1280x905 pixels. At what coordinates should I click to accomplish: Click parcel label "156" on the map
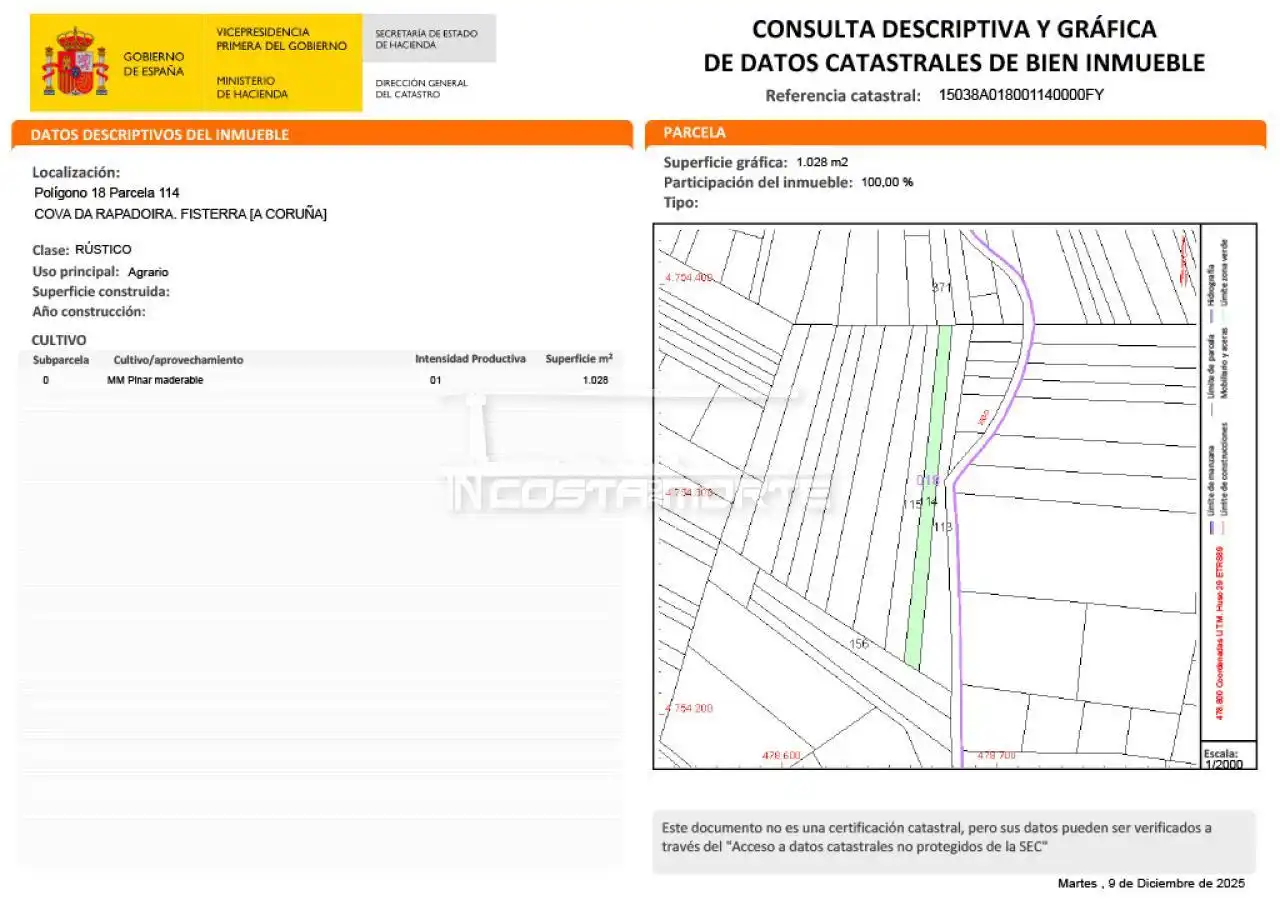(859, 644)
